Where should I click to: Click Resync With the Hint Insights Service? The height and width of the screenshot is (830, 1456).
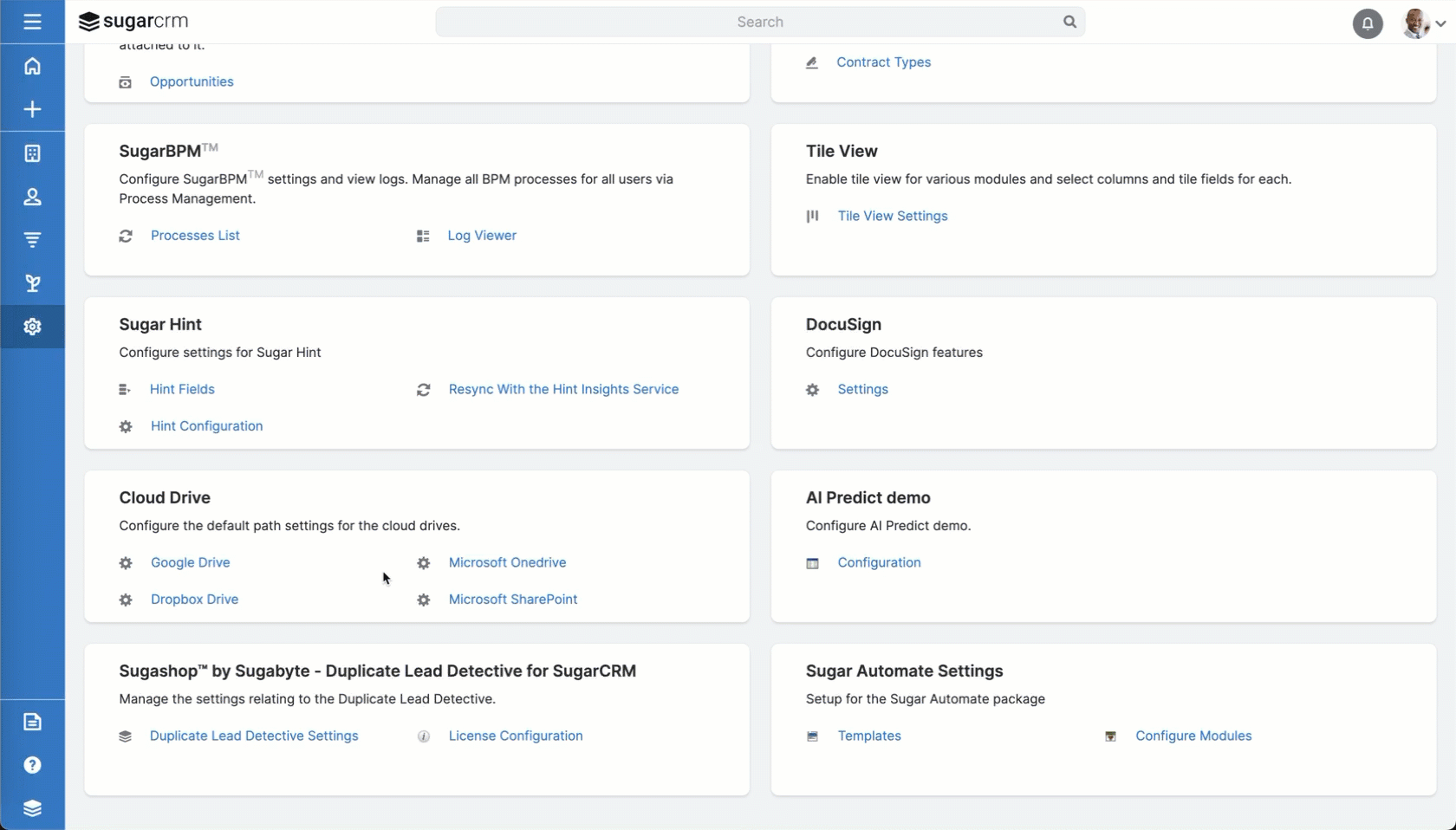tap(563, 389)
